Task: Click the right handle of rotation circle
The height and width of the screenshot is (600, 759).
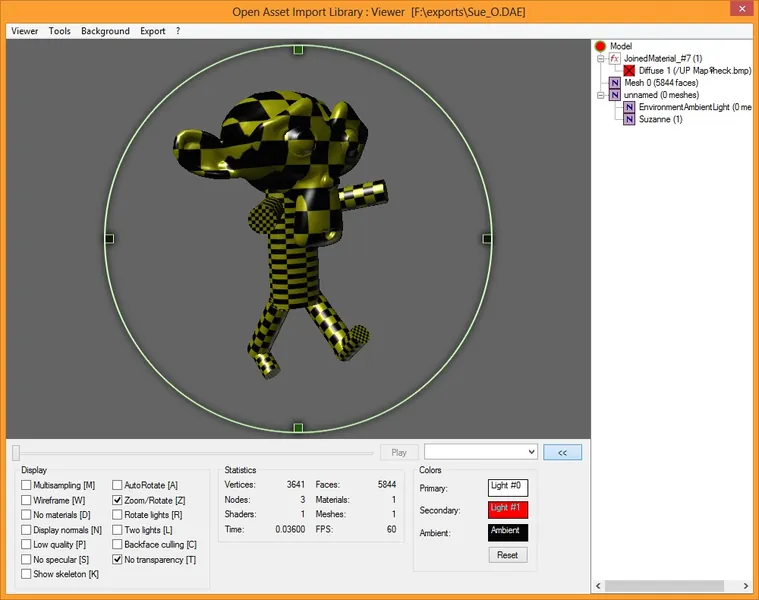Action: click(x=487, y=239)
